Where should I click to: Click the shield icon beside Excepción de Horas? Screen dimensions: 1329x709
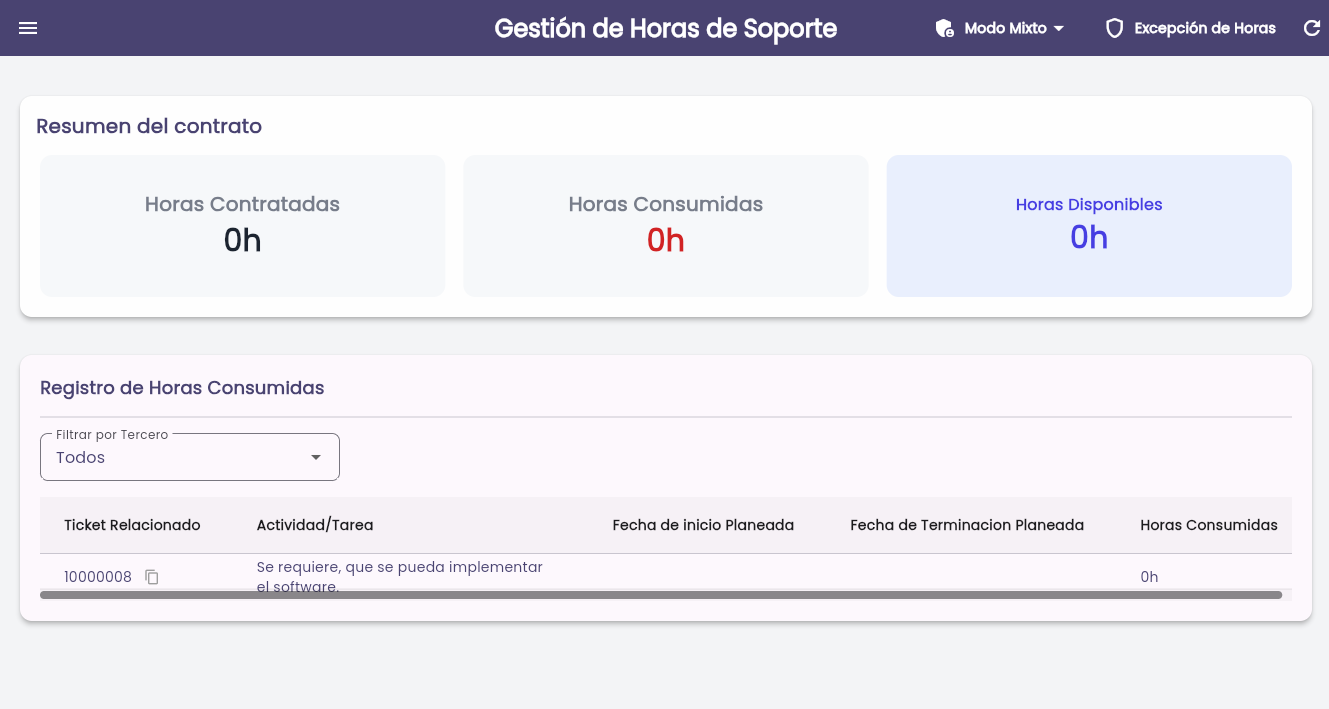point(1114,28)
